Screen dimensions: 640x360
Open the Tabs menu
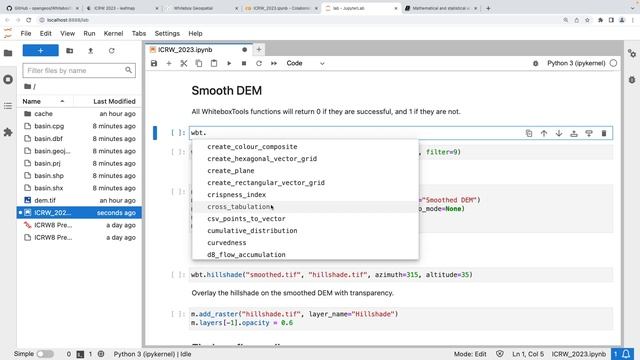pos(139,33)
